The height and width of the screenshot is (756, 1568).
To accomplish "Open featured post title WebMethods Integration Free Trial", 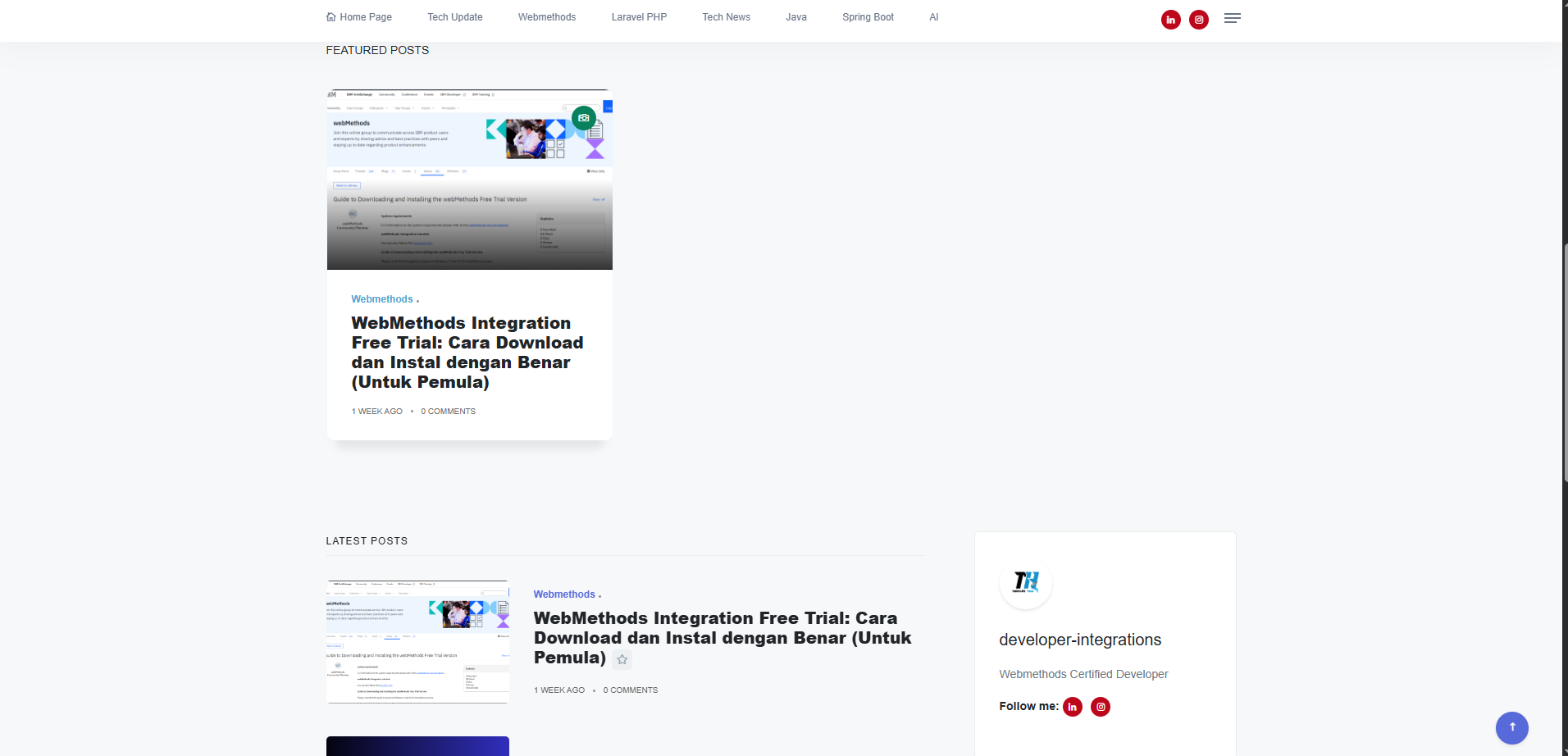I will click(x=467, y=353).
